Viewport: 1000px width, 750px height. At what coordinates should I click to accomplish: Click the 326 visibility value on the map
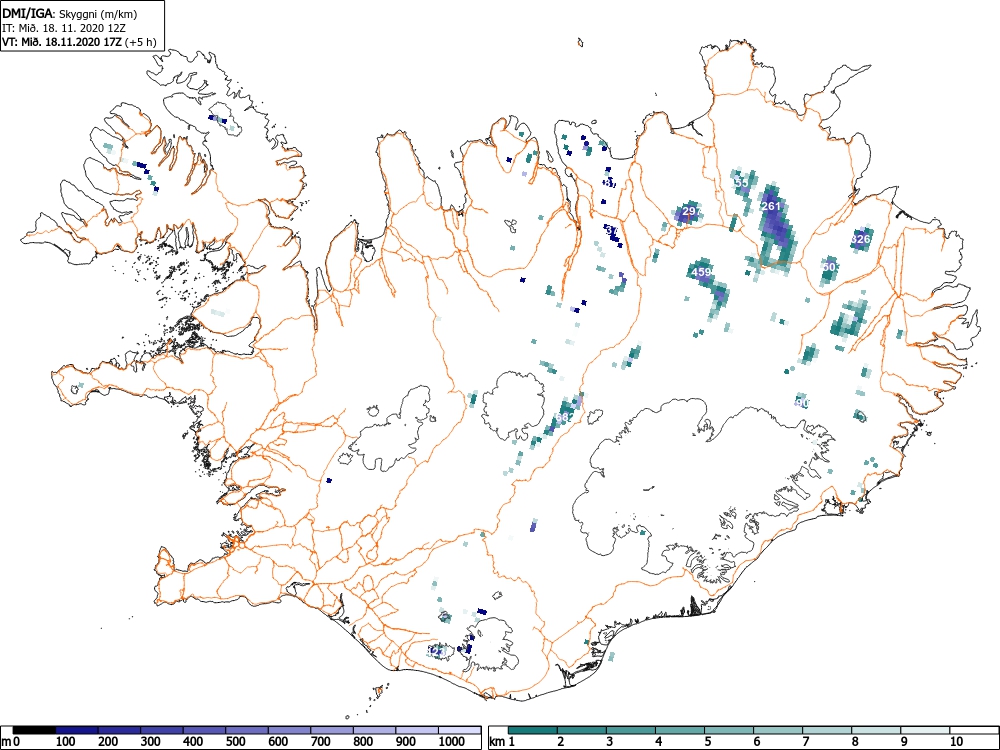pos(860,239)
